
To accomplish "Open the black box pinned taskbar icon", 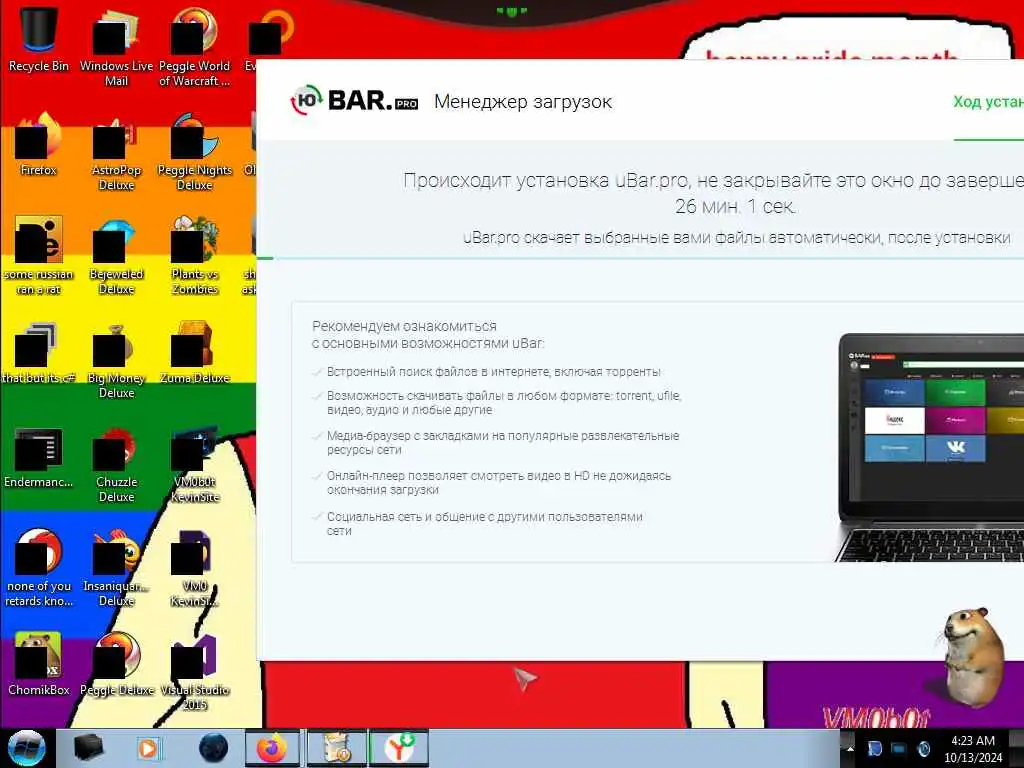I will [x=88, y=748].
